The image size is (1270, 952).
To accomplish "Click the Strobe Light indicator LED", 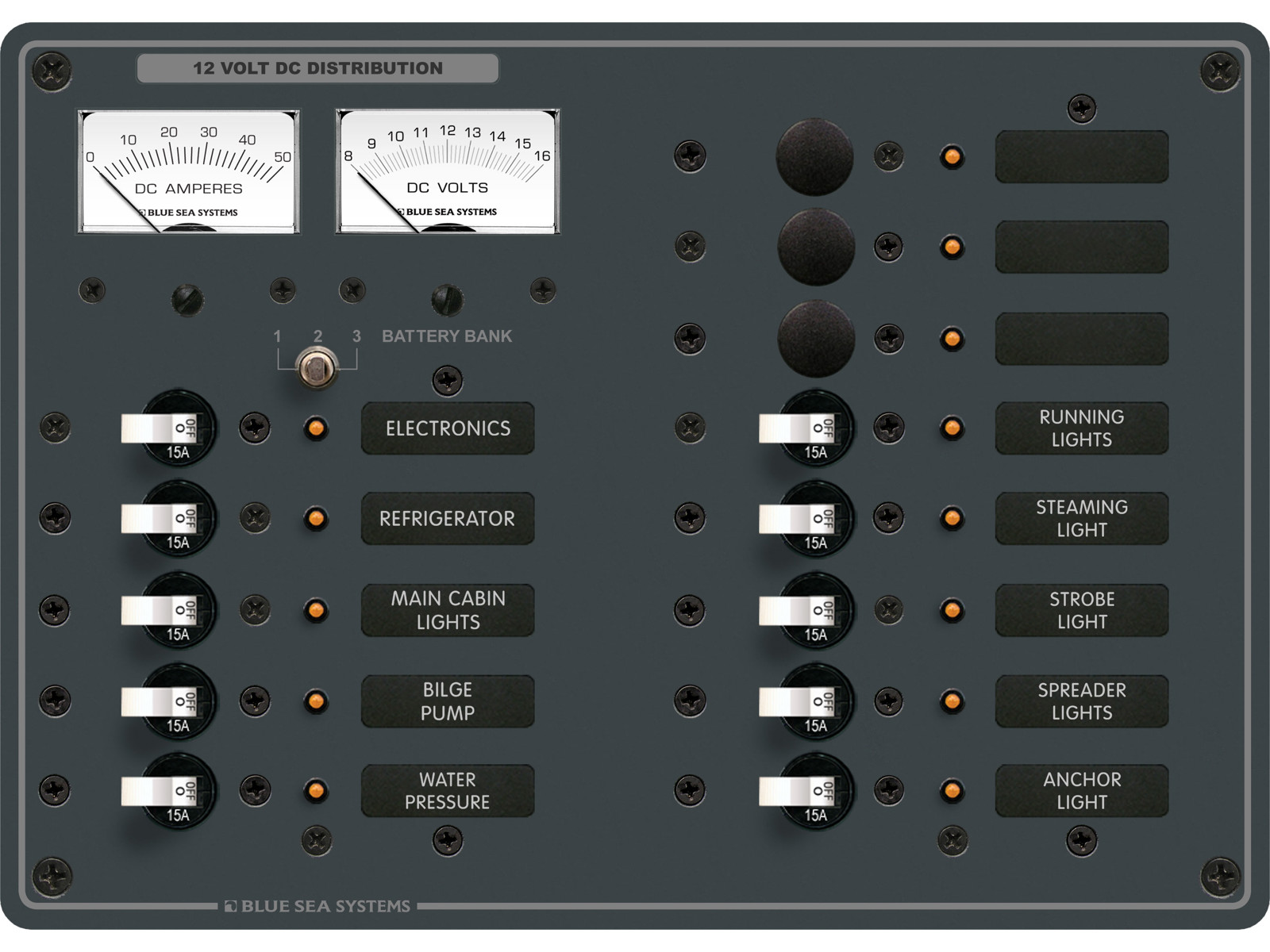I will pyautogui.click(x=952, y=610).
